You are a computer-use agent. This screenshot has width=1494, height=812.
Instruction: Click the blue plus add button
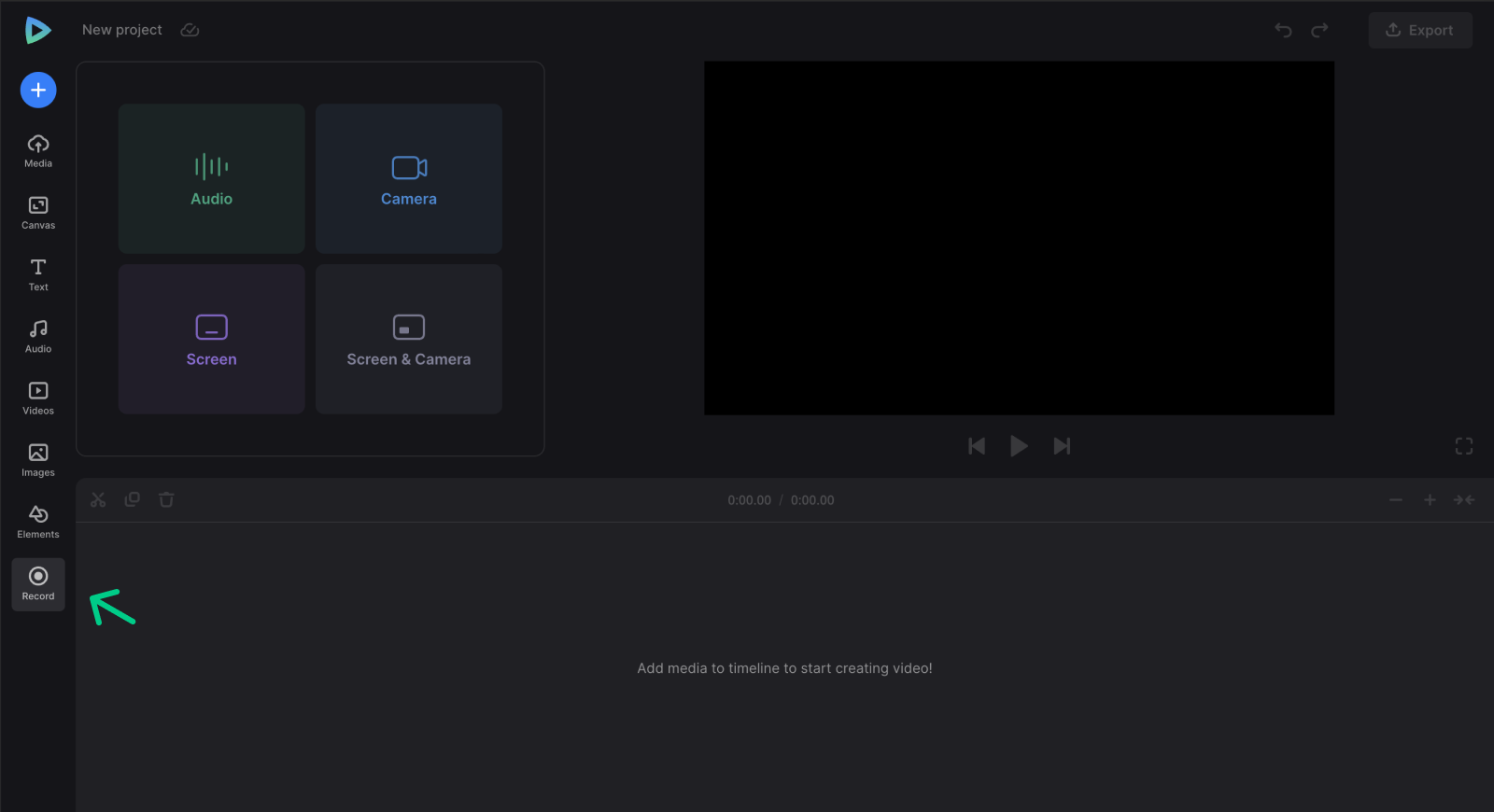coord(38,90)
